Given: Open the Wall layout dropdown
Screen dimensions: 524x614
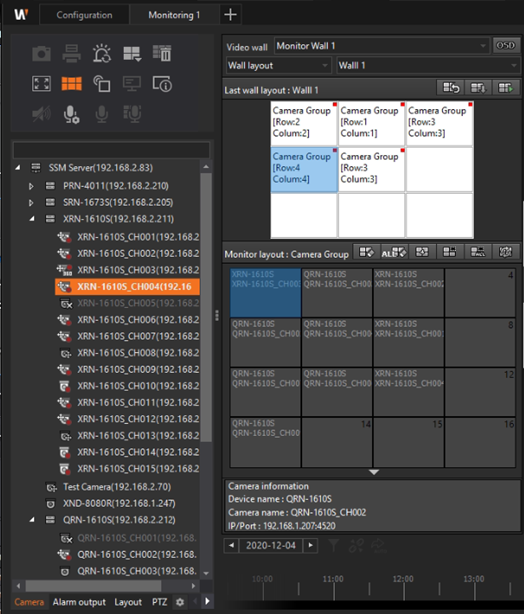Looking at the screenshot, I should click(x=279, y=65).
